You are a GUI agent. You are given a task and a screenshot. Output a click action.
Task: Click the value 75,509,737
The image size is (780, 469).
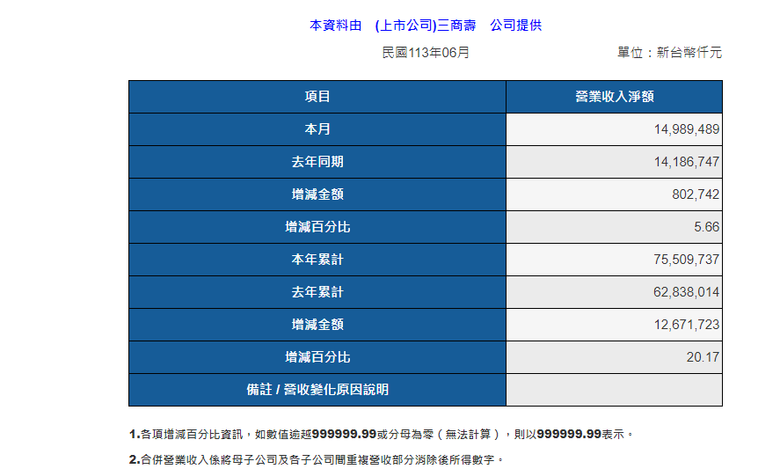pyautogui.click(x=686, y=260)
